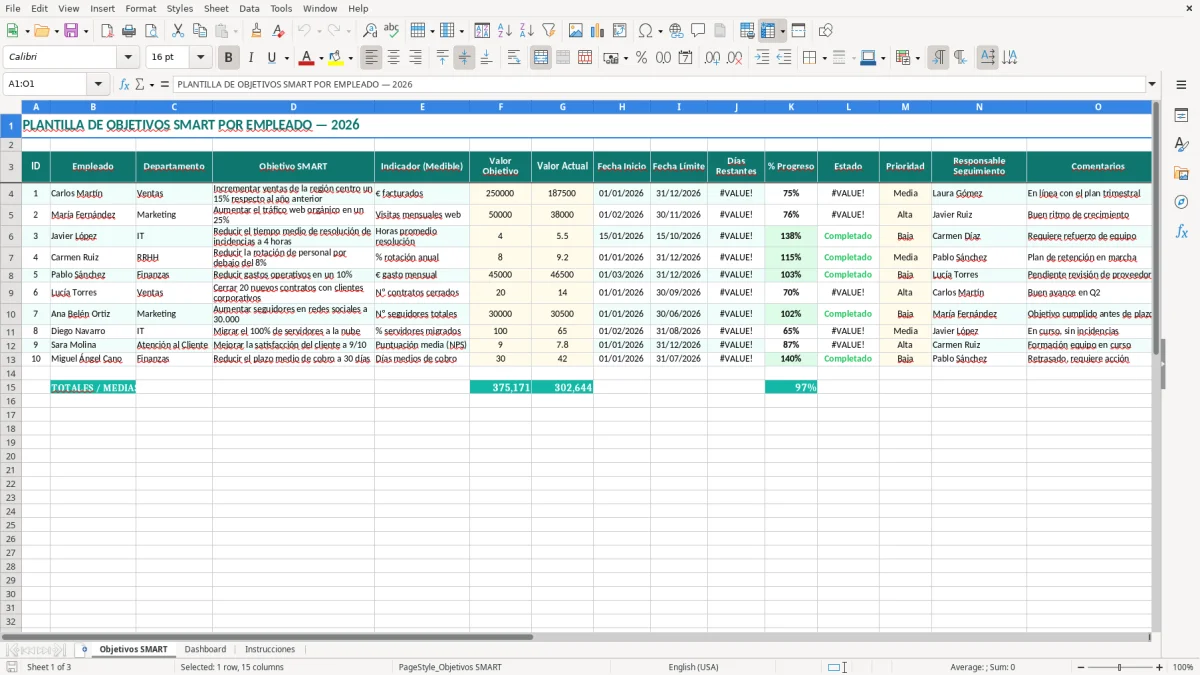
Task: Click the zoom out minus button
Action: [x=1080, y=667]
